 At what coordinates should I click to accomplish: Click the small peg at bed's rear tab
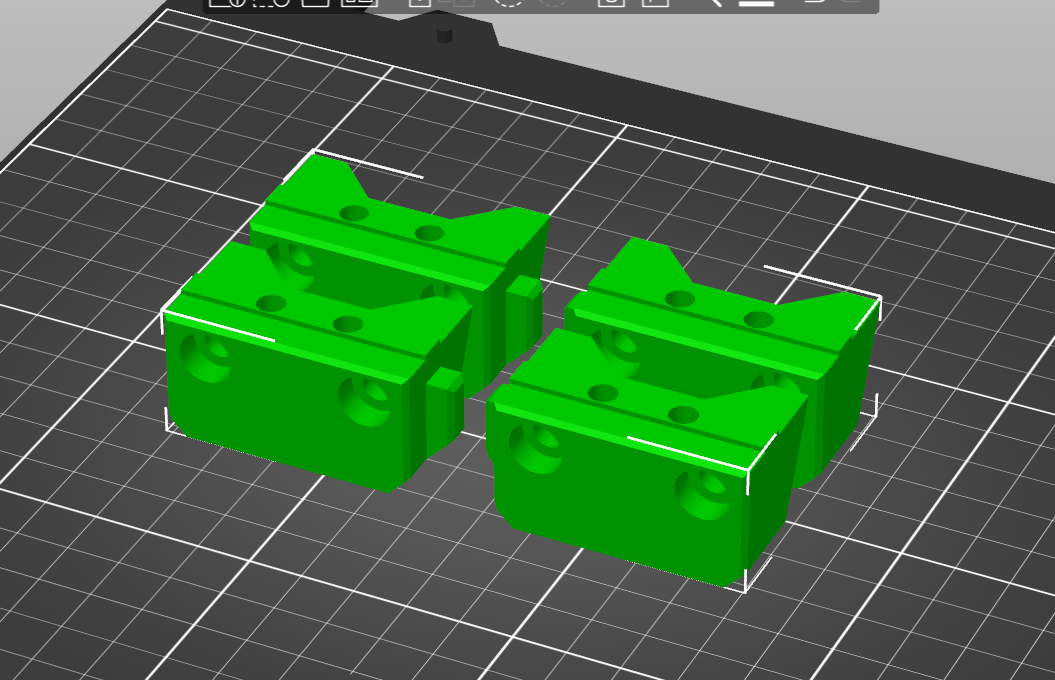pyautogui.click(x=445, y=36)
